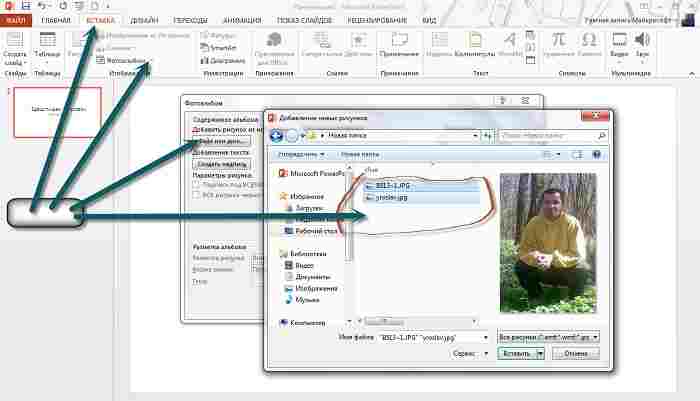Switch to the АНИМАЦИЯ tab

[242, 21]
